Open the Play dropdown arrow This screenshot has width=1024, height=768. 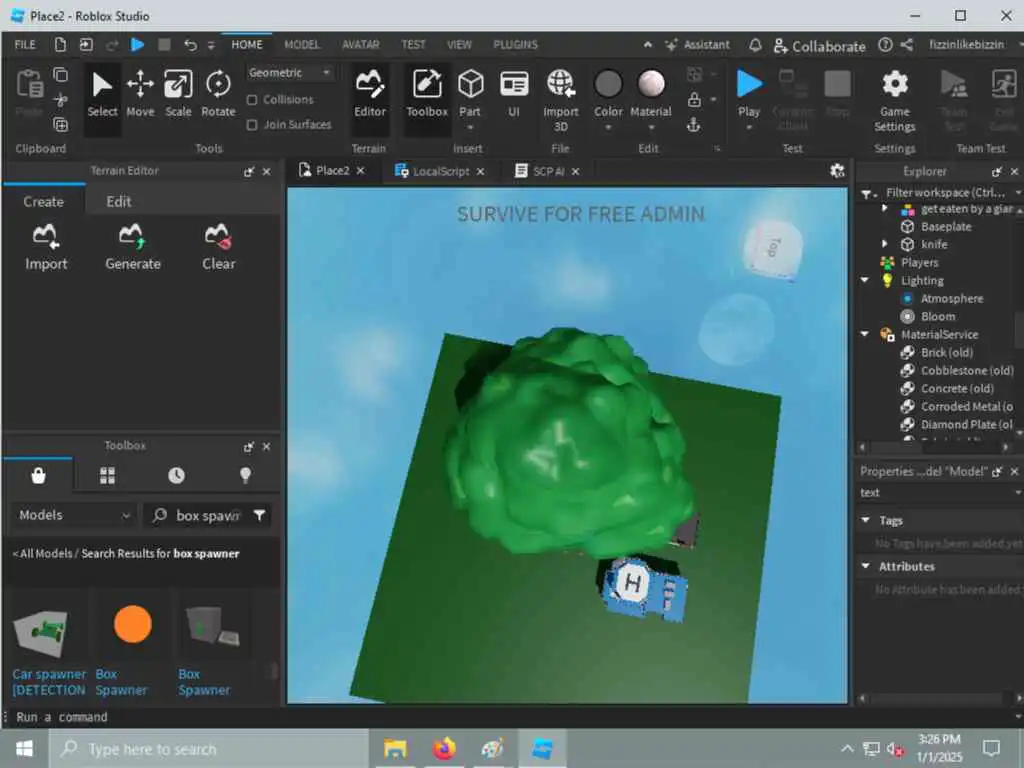pyautogui.click(x=748, y=127)
